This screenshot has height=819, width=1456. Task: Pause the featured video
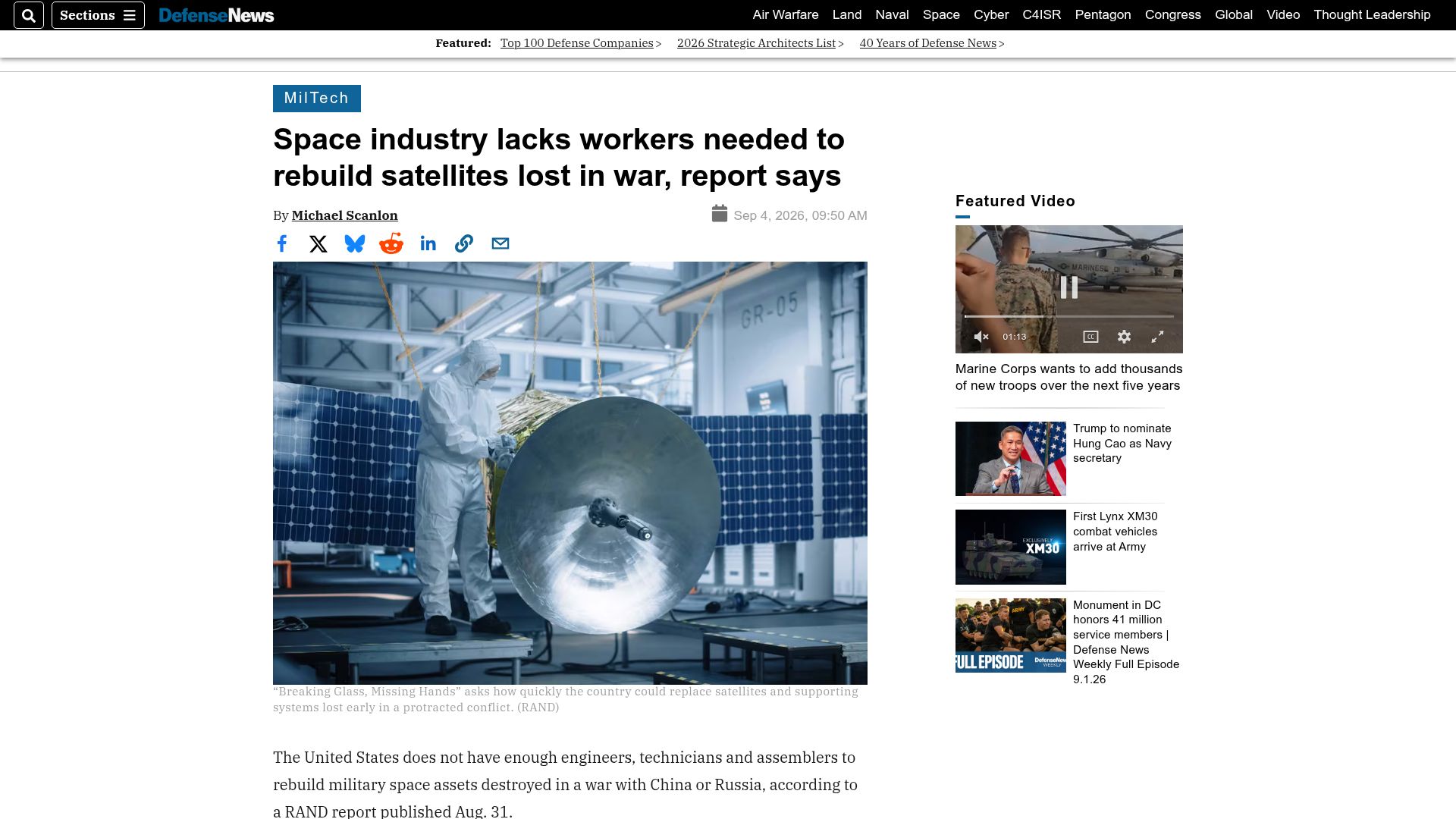point(1068,287)
